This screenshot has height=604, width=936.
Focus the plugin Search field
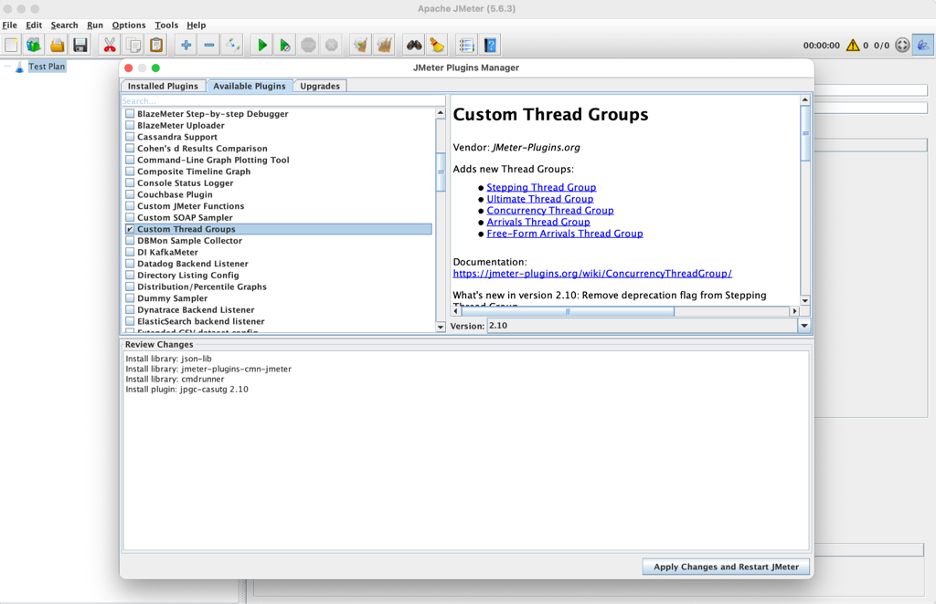pyautogui.click(x=283, y=101)
